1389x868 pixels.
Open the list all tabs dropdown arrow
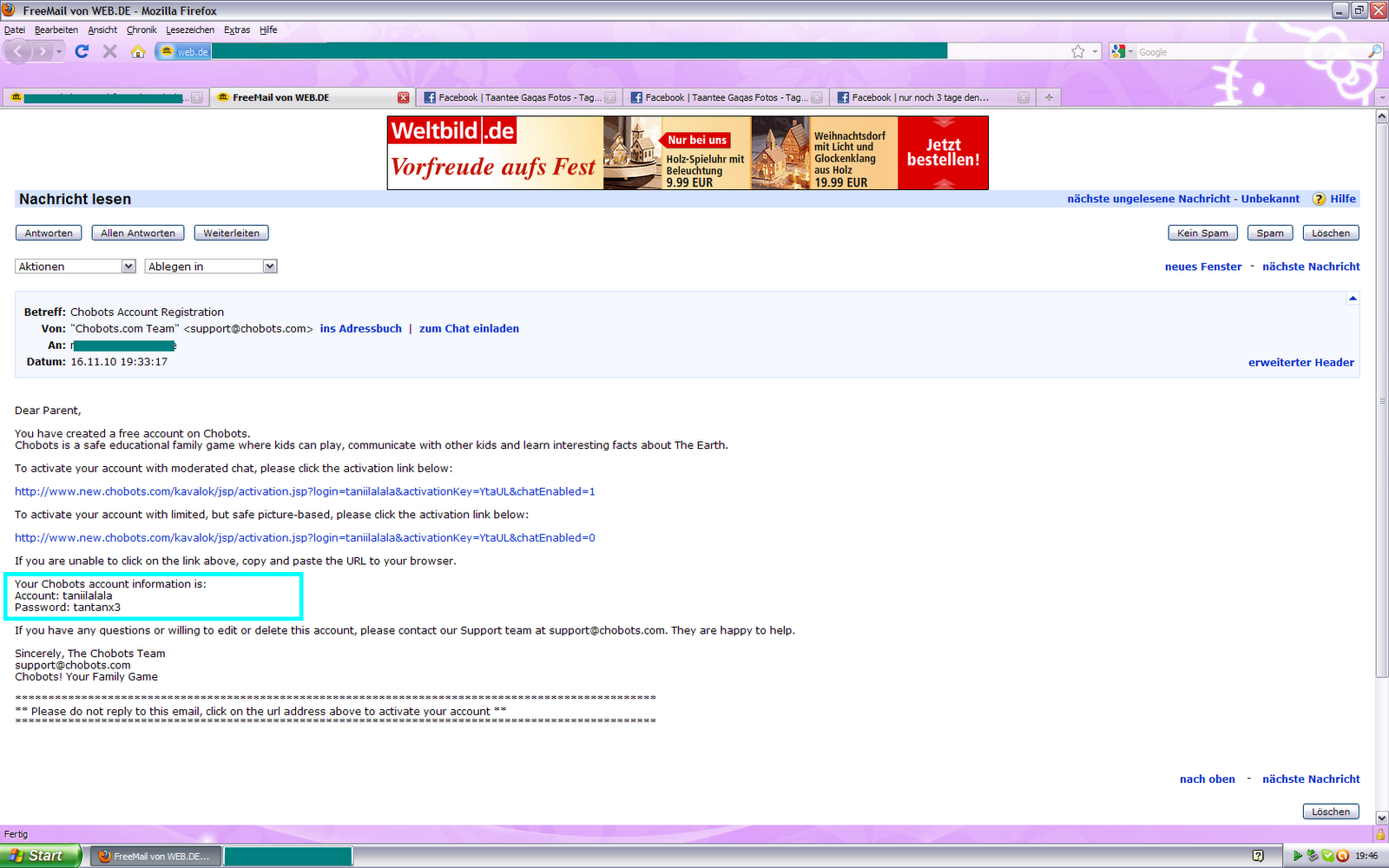click(1382, 97)
